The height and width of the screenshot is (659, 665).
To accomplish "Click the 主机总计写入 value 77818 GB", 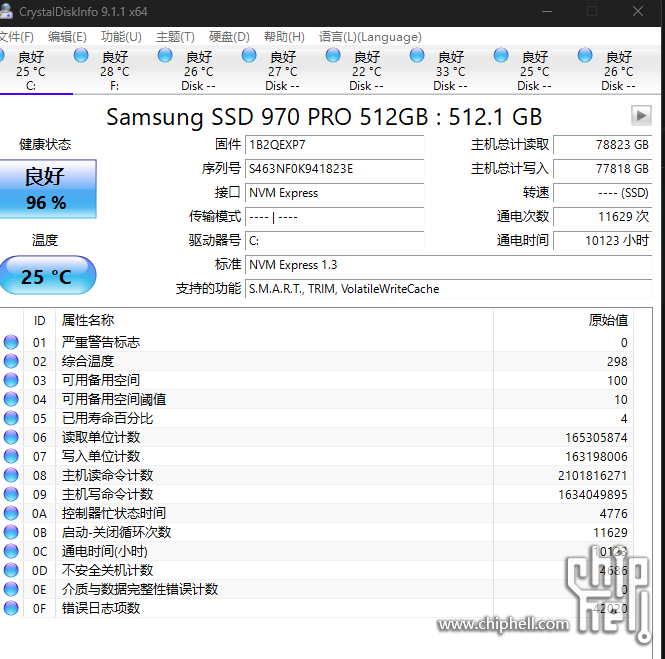I will 603,169.
